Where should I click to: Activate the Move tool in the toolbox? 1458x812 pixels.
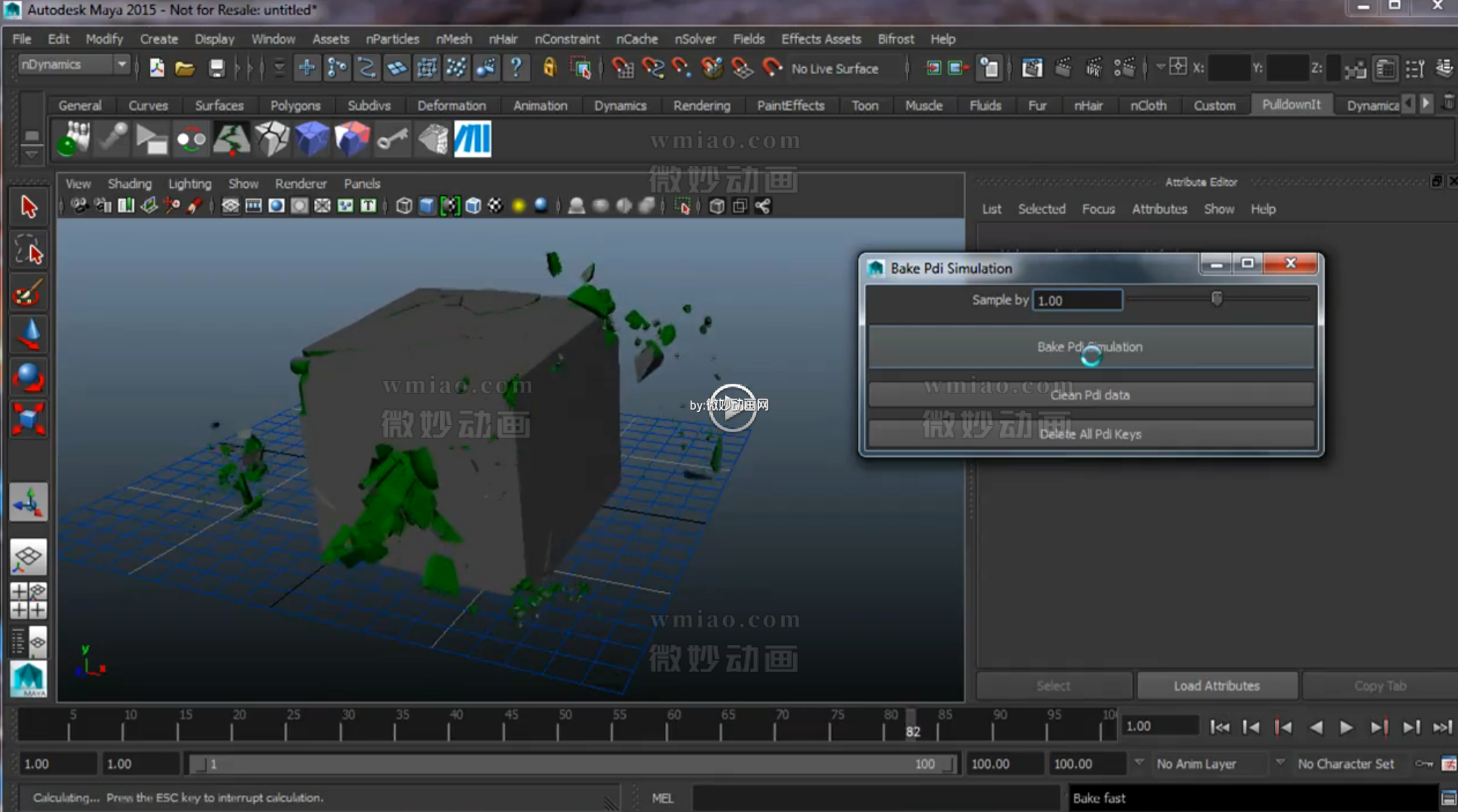(29, 334)
